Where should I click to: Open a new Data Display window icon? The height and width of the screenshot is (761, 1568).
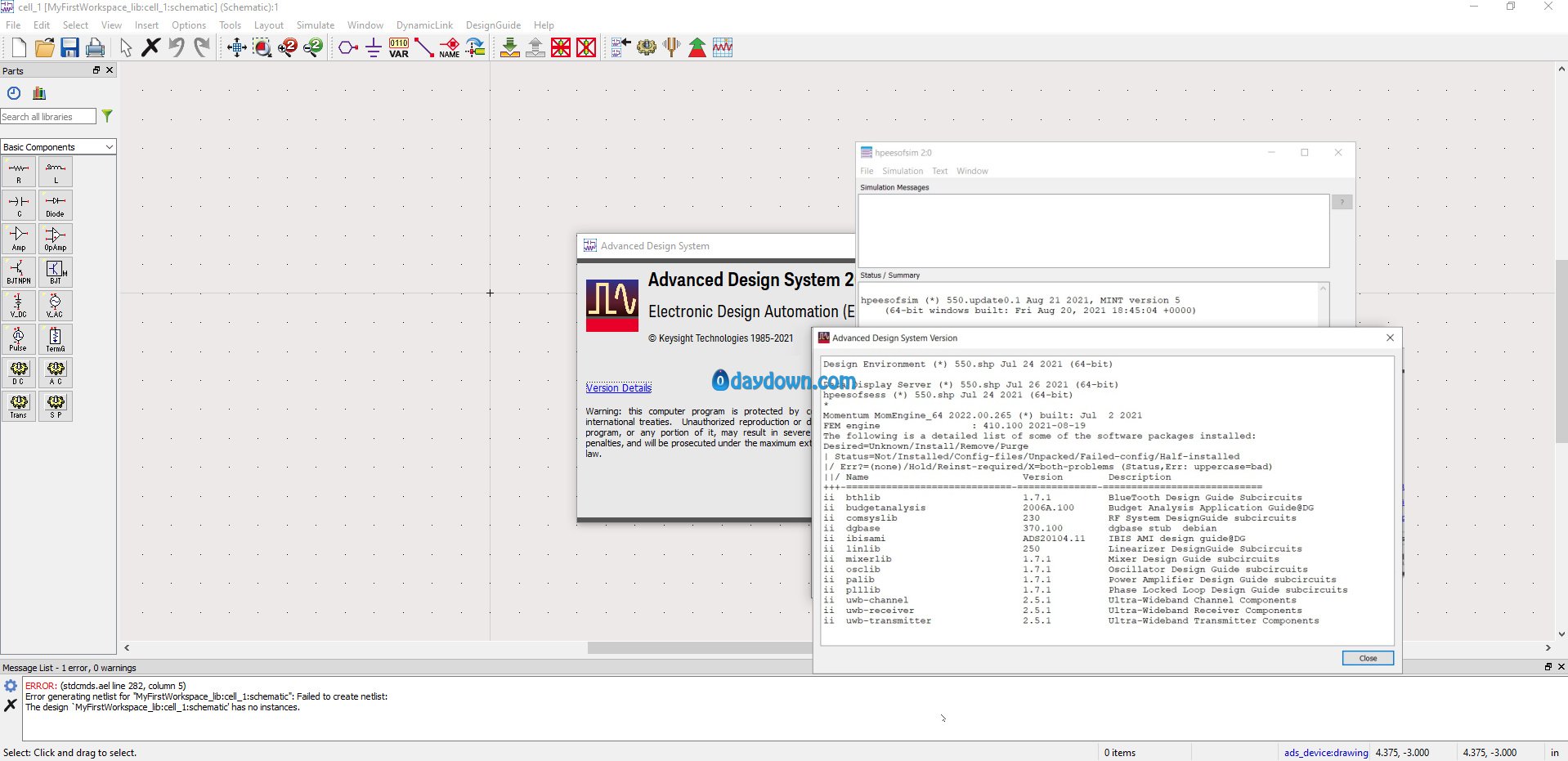[723, 47]
